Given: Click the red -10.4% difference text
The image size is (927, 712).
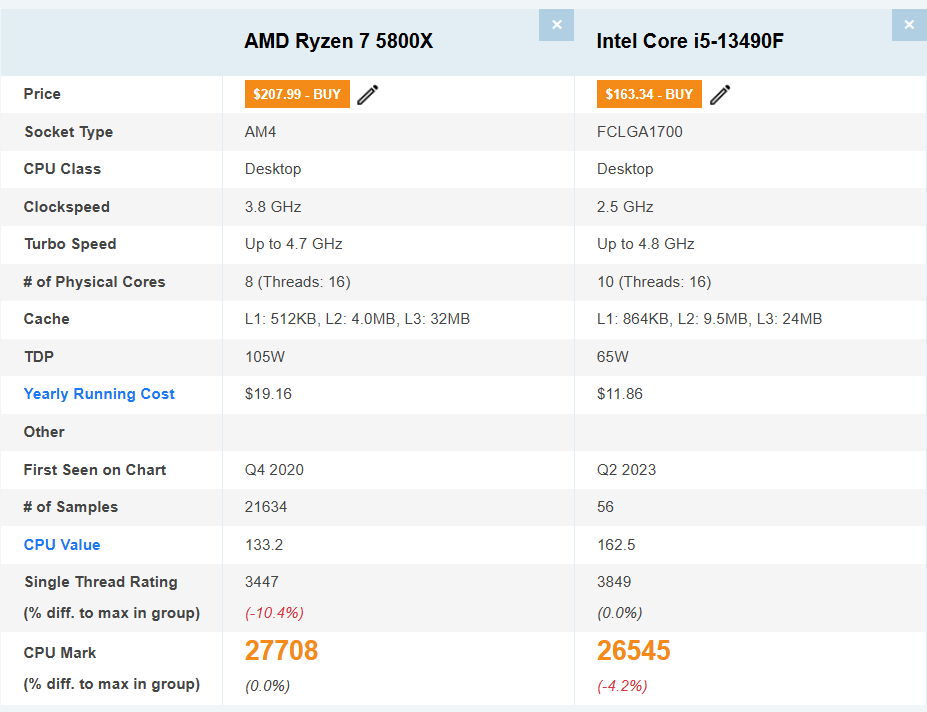Looking at the screenshot, I should (274, 612).
